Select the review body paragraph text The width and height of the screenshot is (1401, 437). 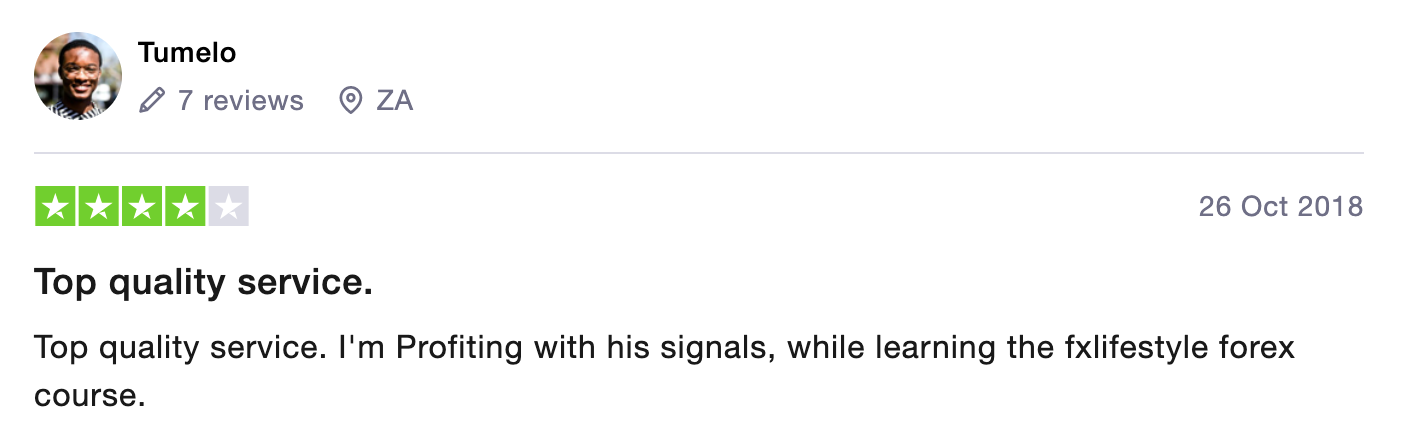(665, 372)
